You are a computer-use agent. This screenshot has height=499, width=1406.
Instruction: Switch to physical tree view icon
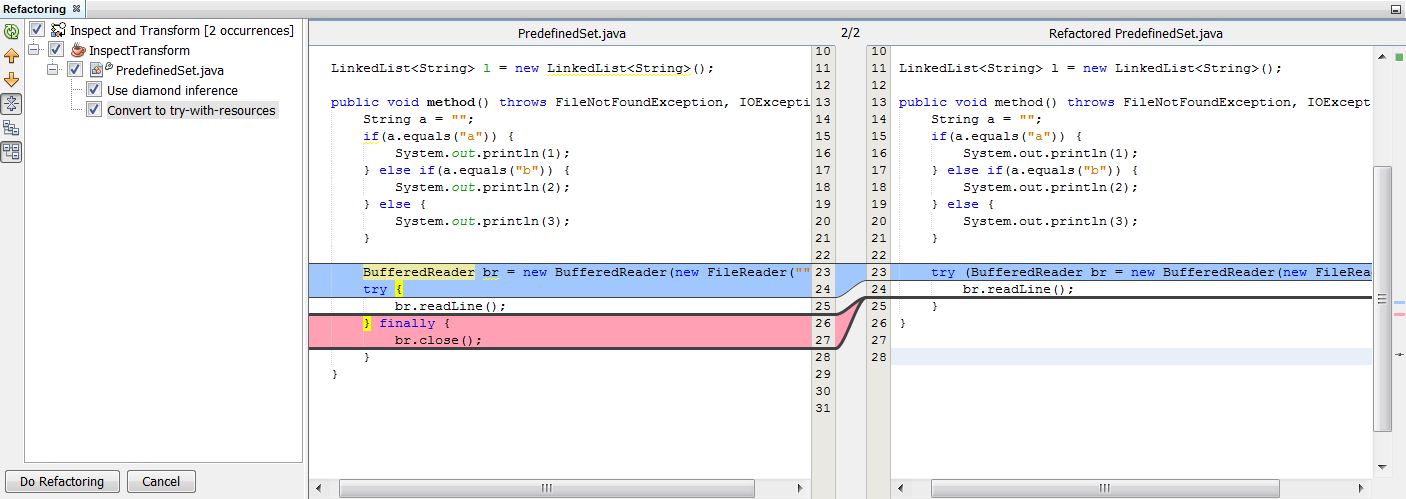point(12,152)
